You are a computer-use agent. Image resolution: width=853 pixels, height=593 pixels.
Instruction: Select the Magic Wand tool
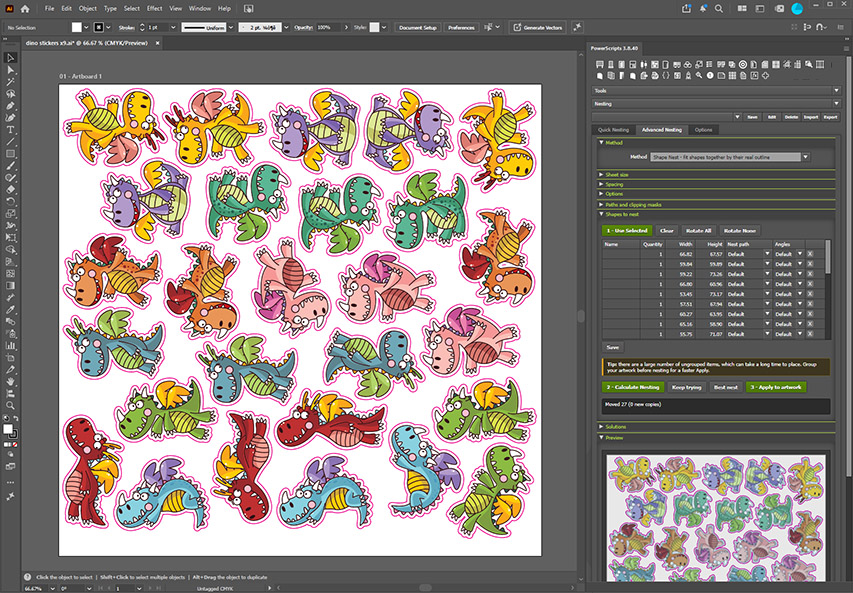(10, 82)
